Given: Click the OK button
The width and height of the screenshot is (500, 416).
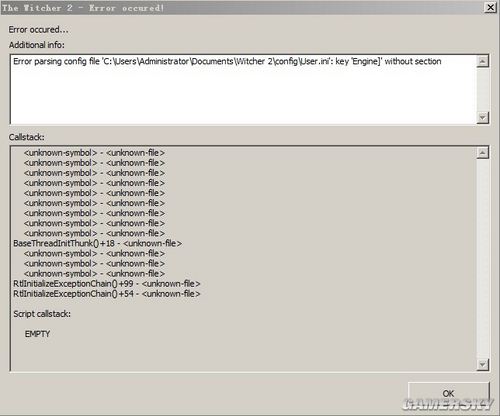Looking at the screenshot, I should point(448,393).
